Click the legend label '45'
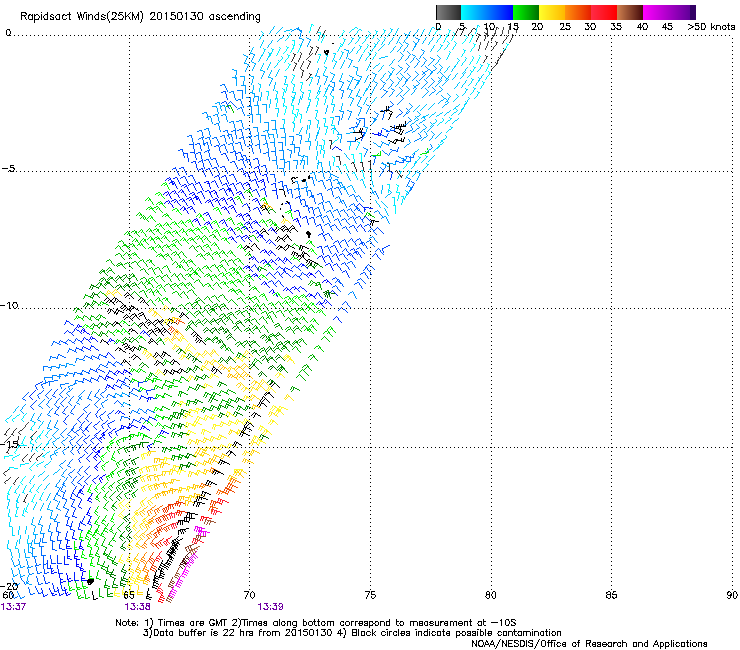 tap(667, 27)
